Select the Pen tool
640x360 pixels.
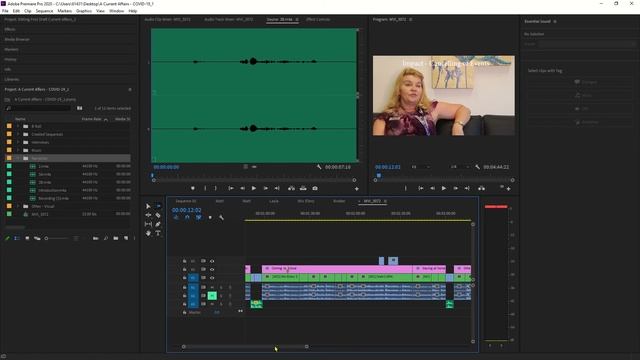pos(158,224)
